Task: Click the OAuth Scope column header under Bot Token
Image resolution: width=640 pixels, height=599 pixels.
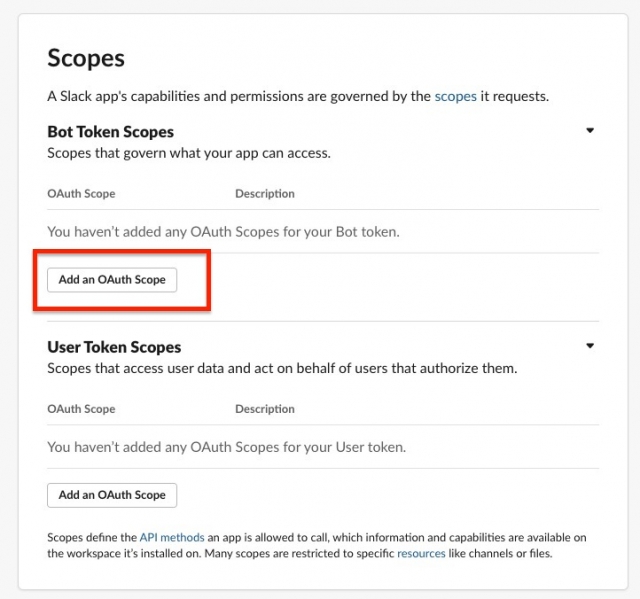Action: pos(81,194)
